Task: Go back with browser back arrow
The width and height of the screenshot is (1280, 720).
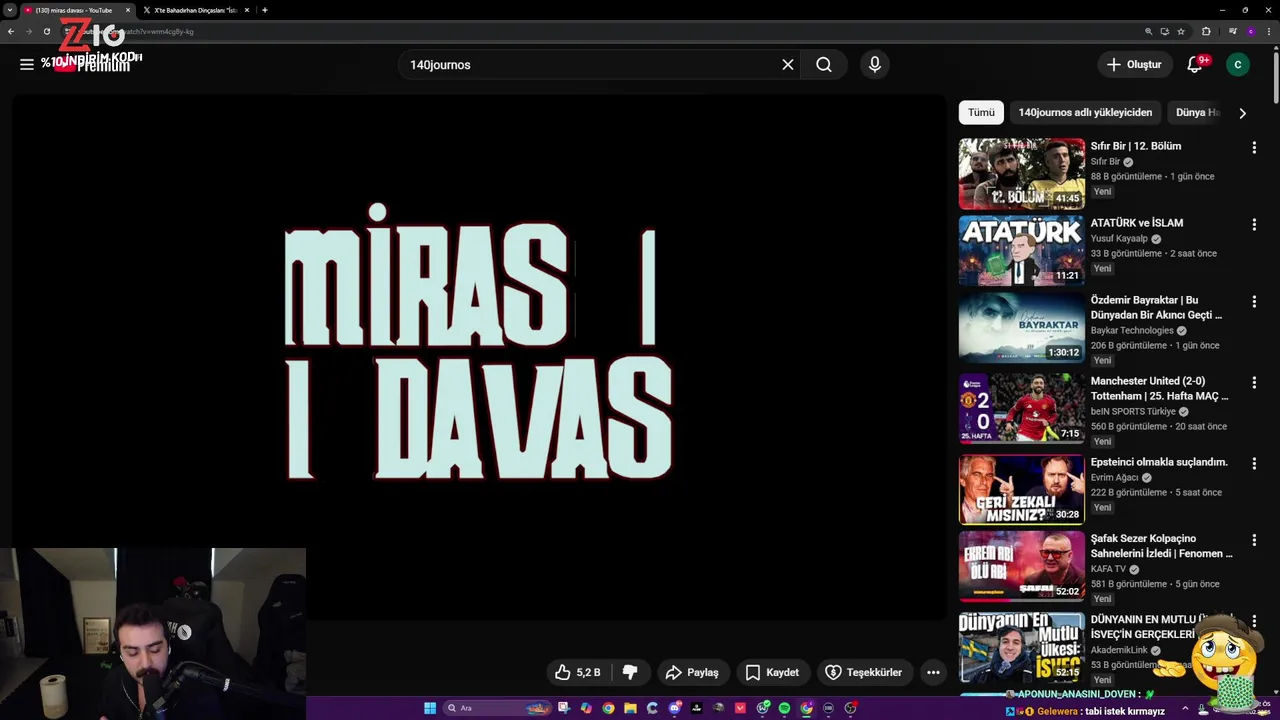Action: tap(11, 31)
